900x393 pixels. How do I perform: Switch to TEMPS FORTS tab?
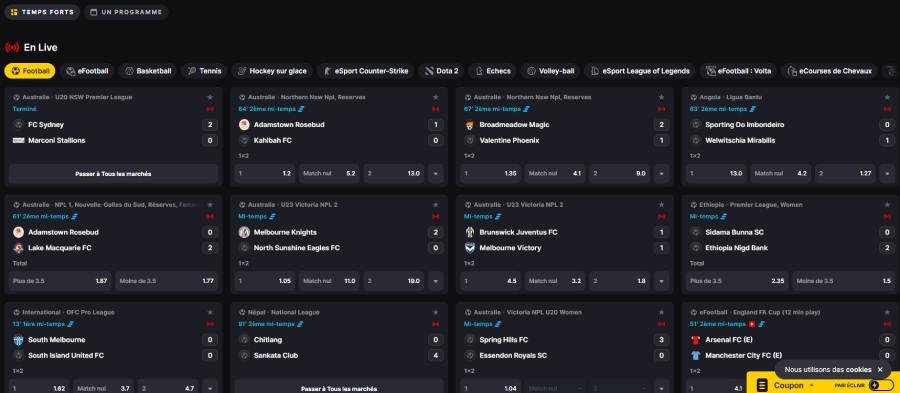[x=42, y=12]
